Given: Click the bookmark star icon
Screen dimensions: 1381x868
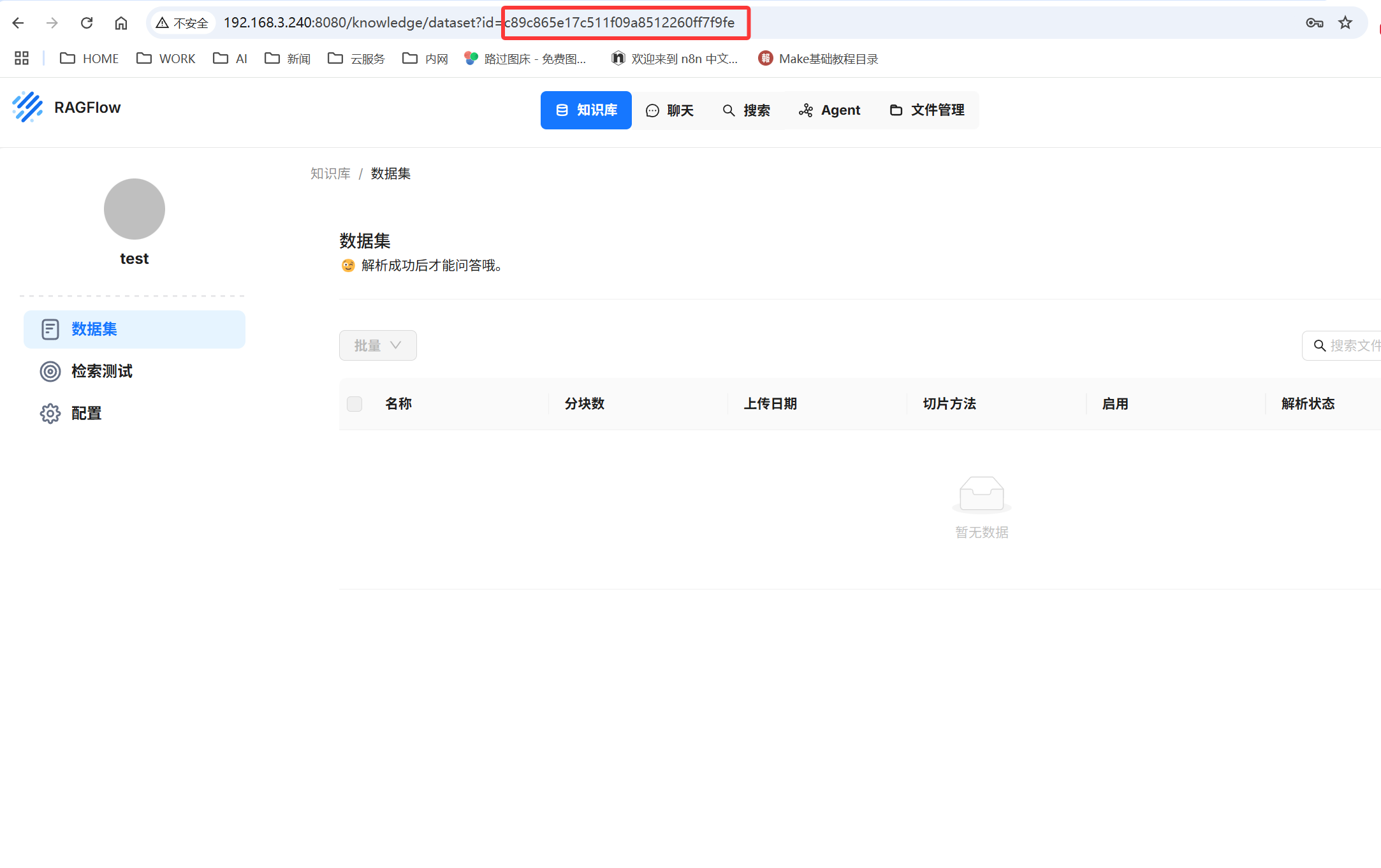Looking at the screenshot, I should click(1345, 22).
